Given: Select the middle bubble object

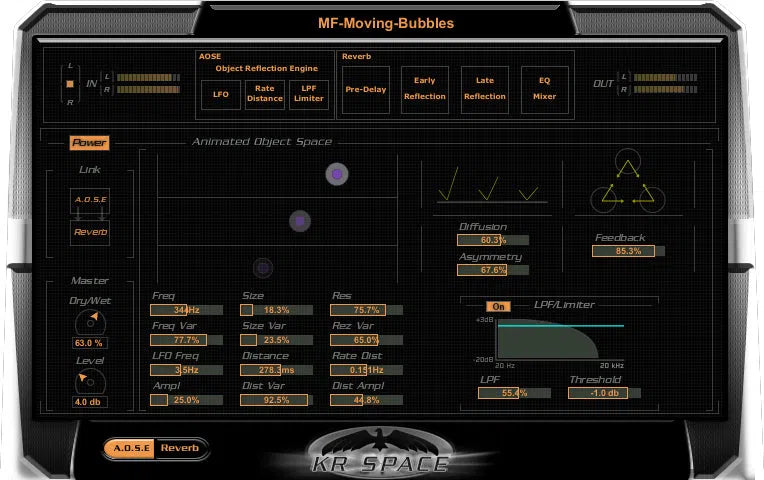Looking at the screenshot, I should point(300,221).
